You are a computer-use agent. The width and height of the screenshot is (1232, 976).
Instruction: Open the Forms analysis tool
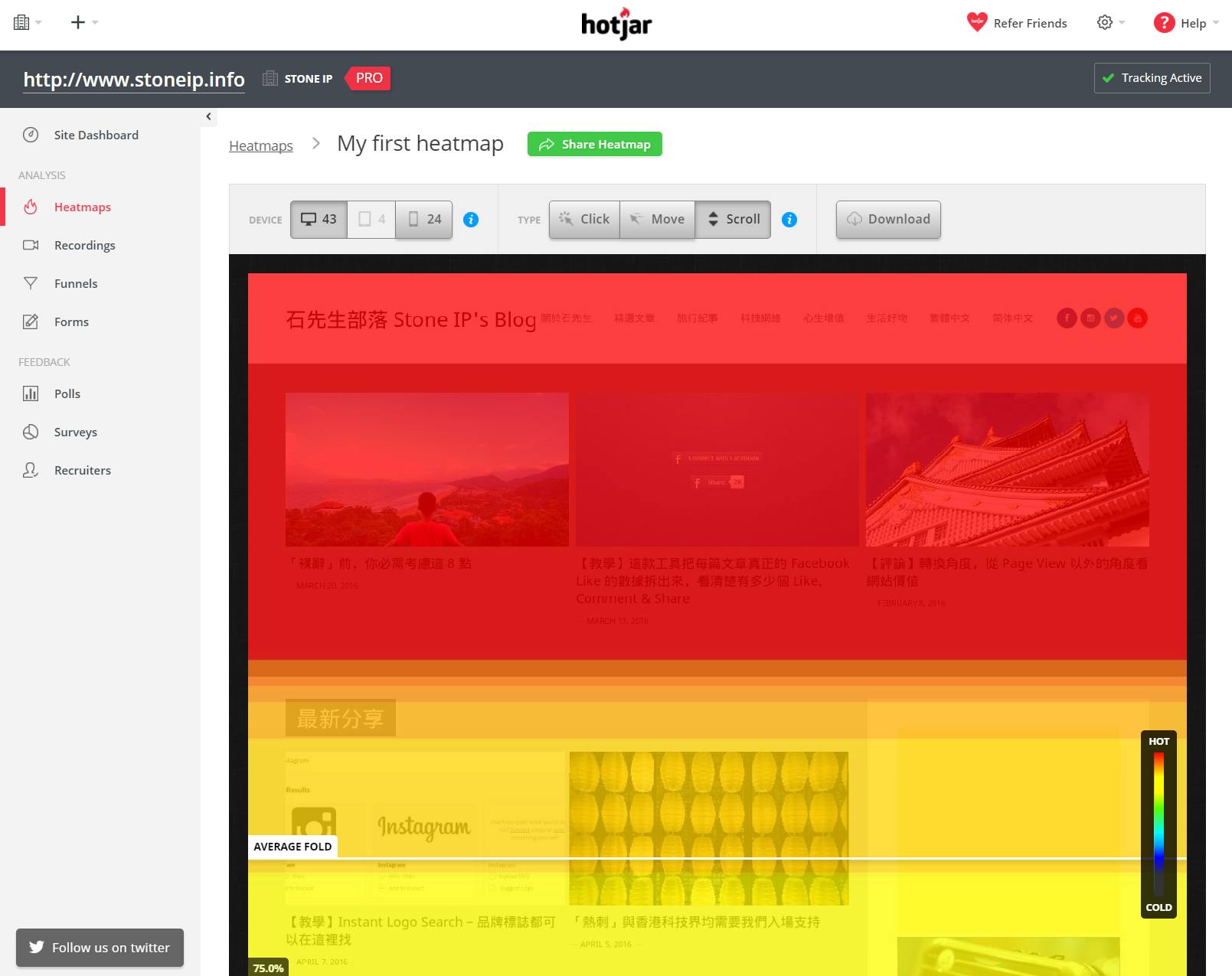click(x=71, y=322)
